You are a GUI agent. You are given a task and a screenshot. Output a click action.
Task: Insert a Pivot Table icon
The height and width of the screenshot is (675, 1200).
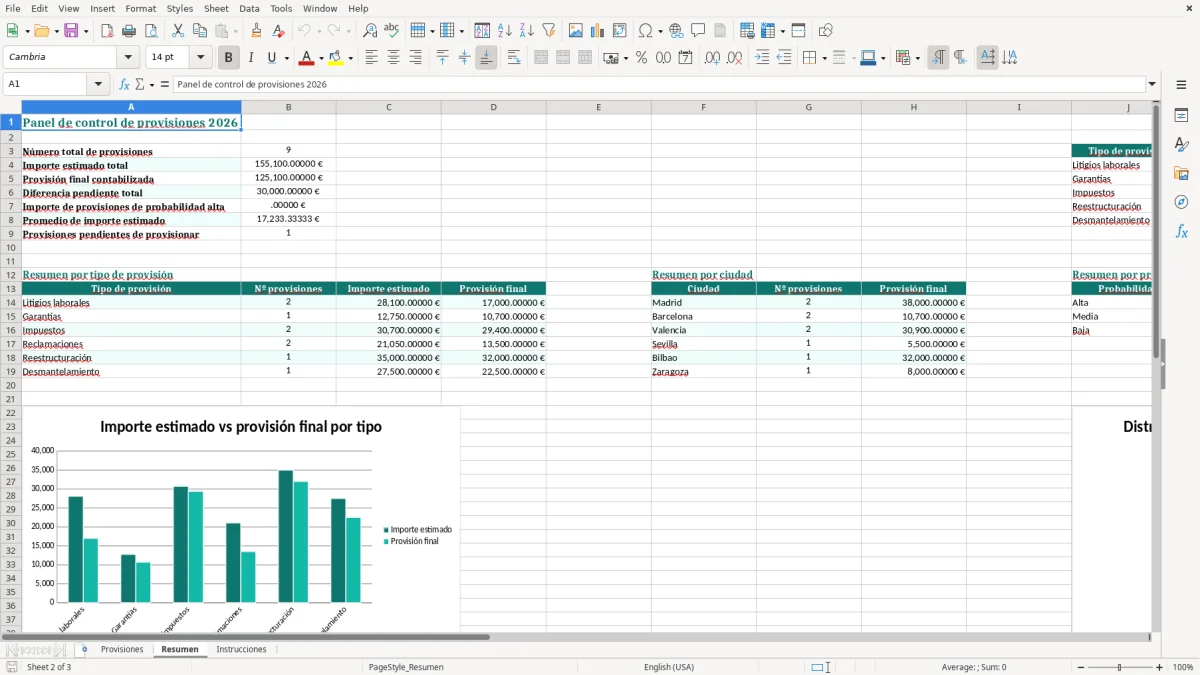tap(620, 31)
